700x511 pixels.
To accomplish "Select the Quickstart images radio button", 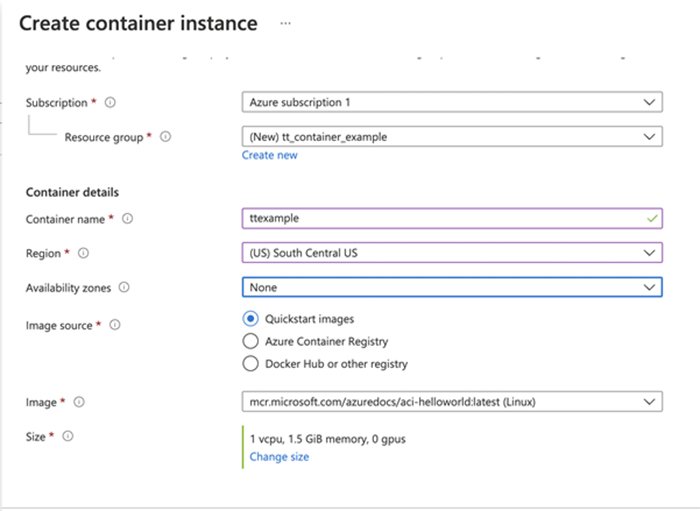I will 250,319.
